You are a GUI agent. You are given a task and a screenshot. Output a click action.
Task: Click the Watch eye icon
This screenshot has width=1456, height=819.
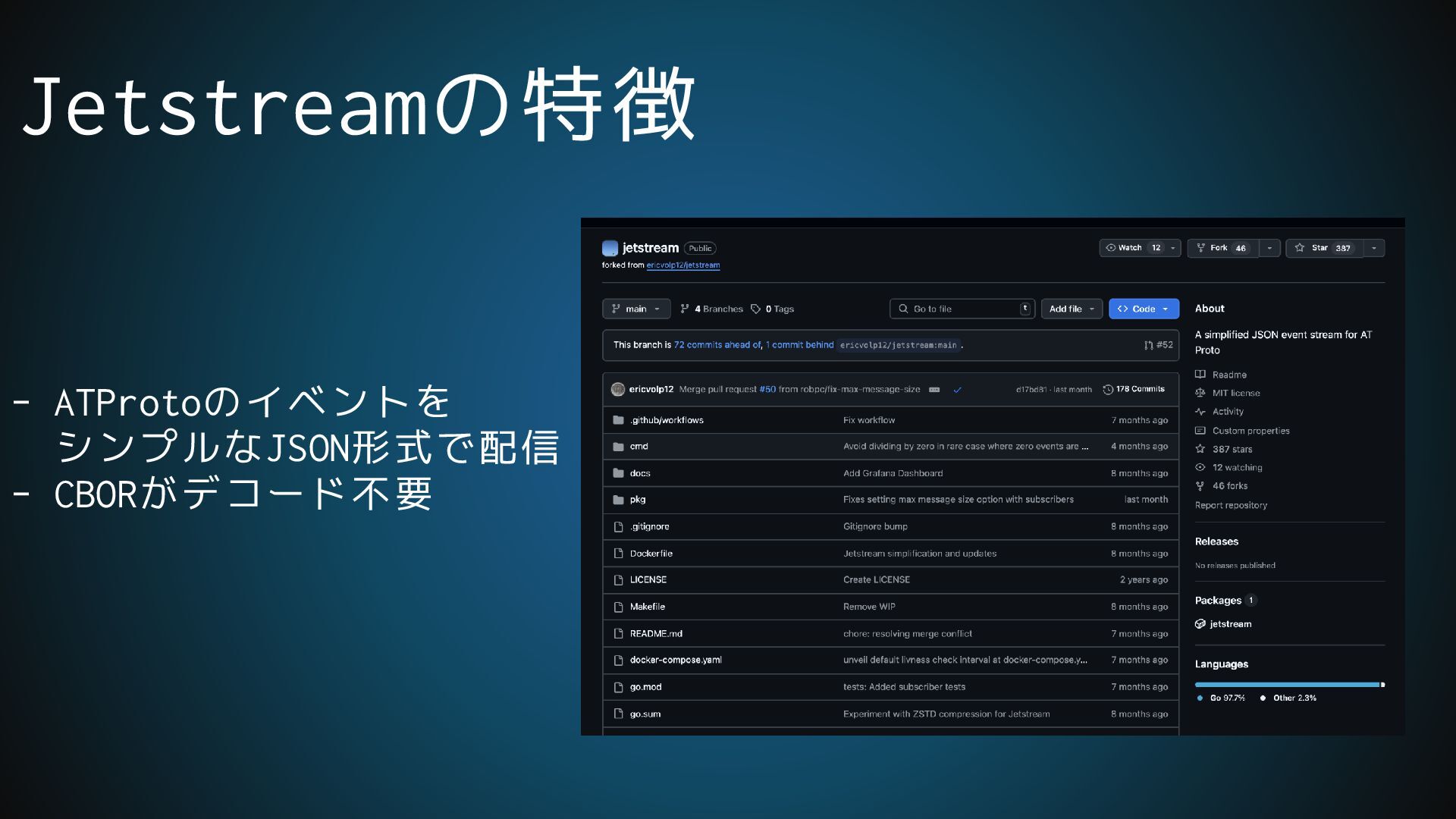pos(1111,248)
